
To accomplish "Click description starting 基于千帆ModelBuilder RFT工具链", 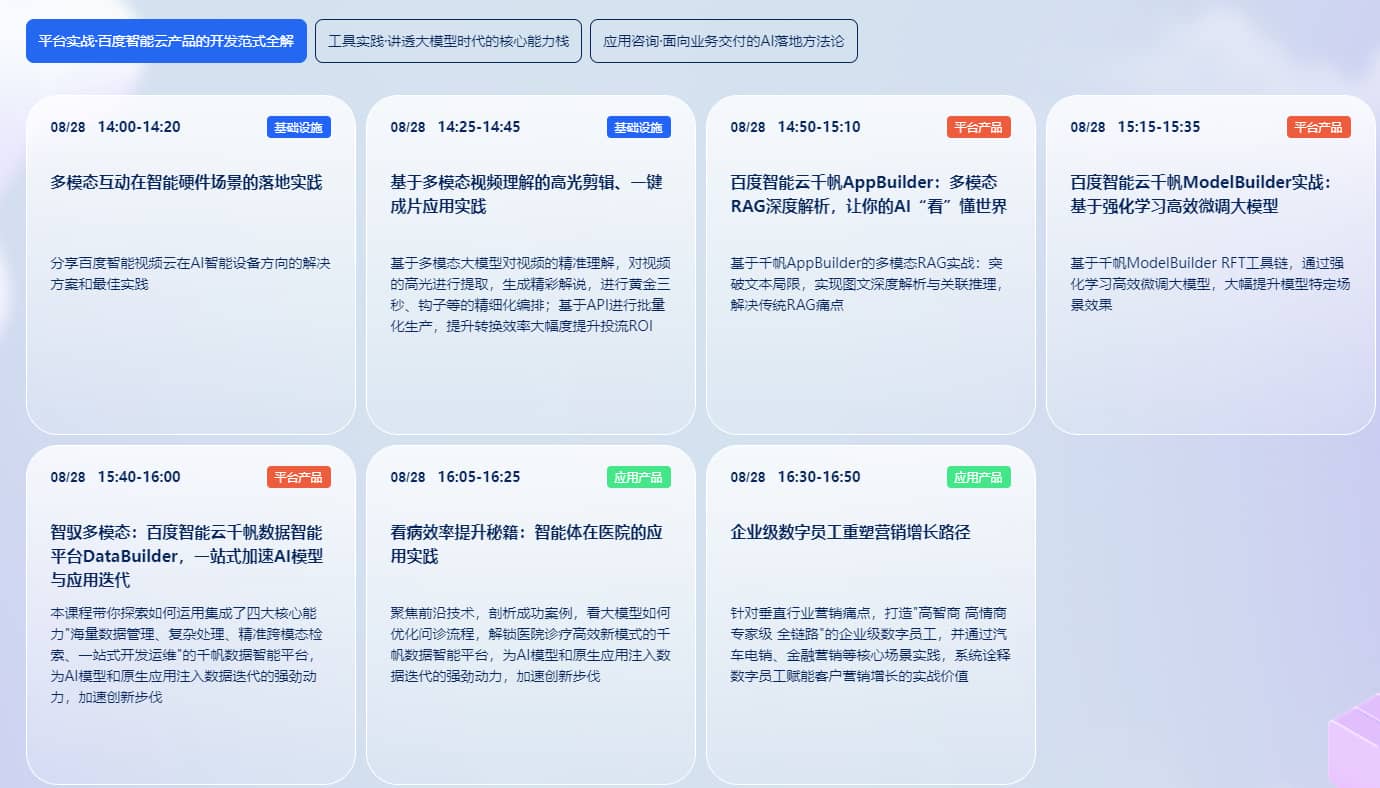I will 1210,284.
